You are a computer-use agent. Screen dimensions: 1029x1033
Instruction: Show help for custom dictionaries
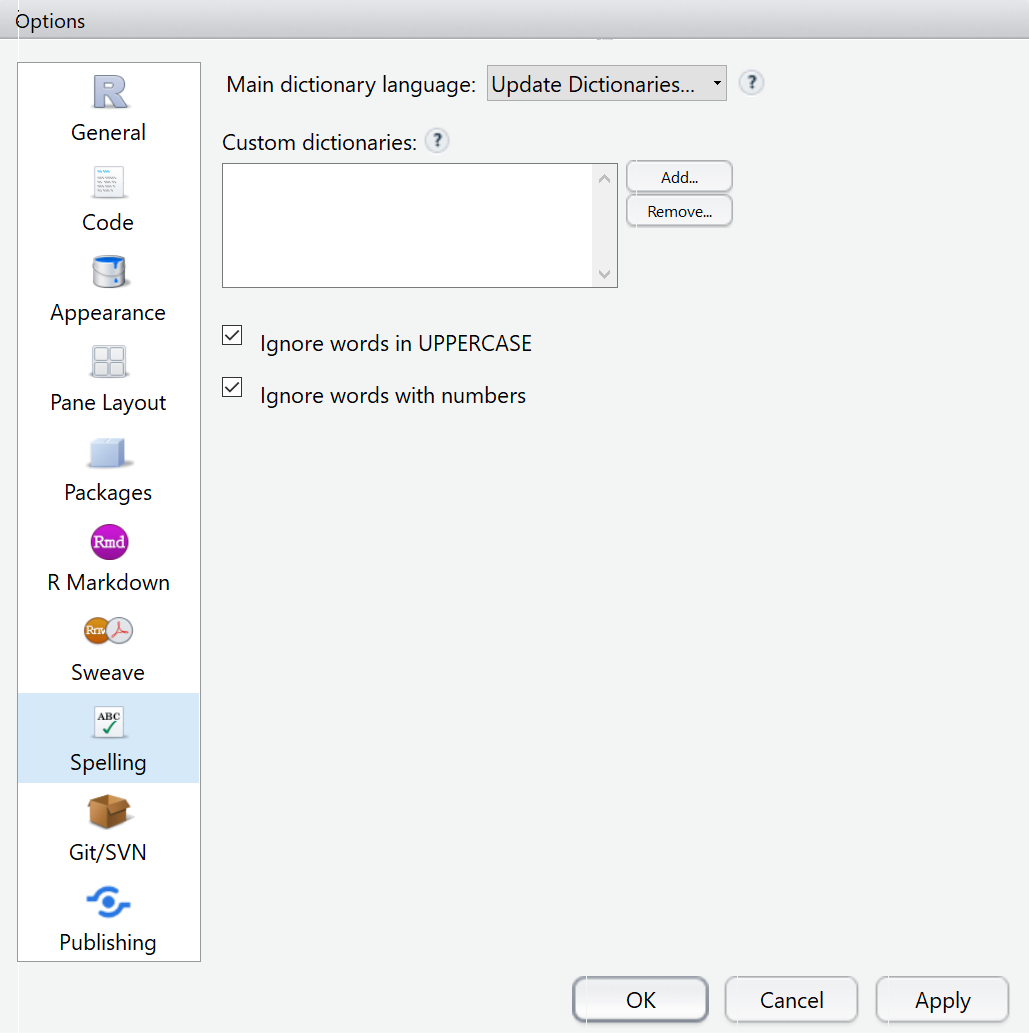click(437, 141)
